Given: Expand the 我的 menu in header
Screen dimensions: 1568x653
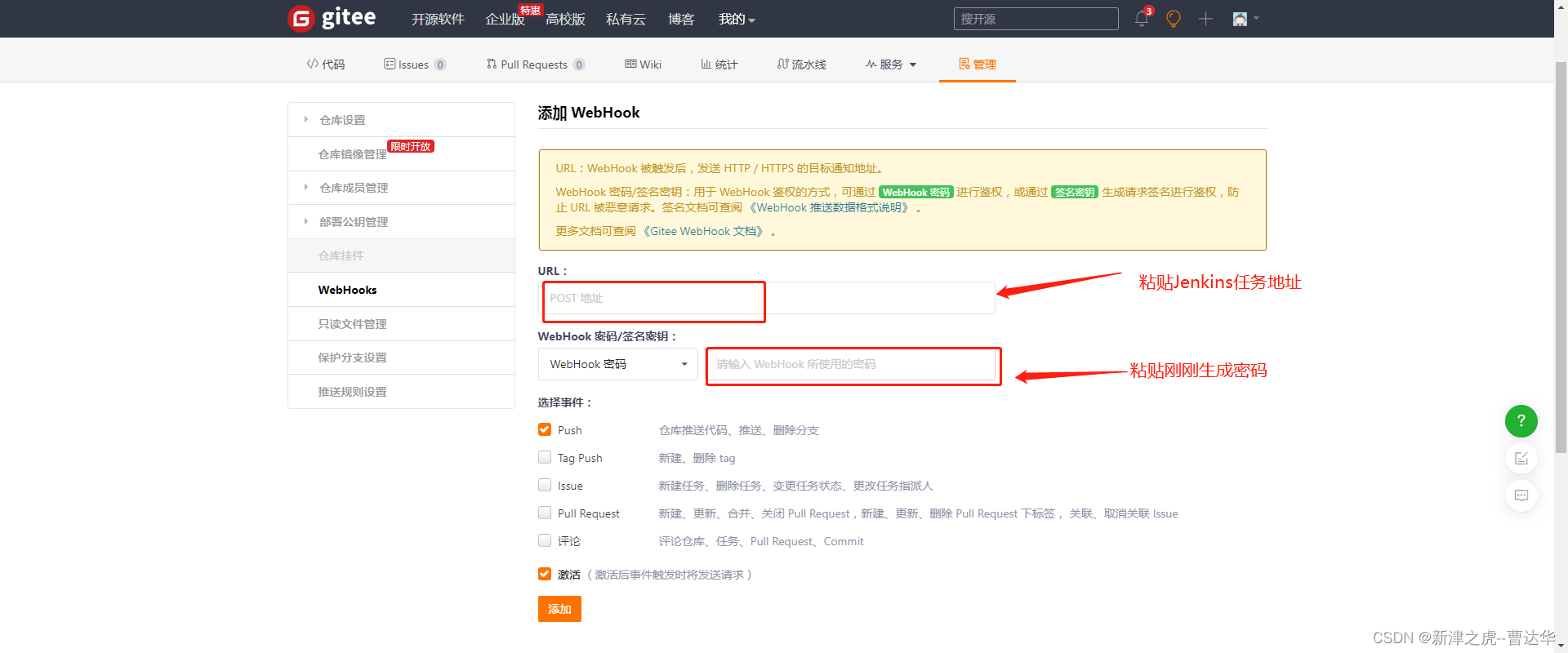Looking at the screenshot, I should point(737,19).
